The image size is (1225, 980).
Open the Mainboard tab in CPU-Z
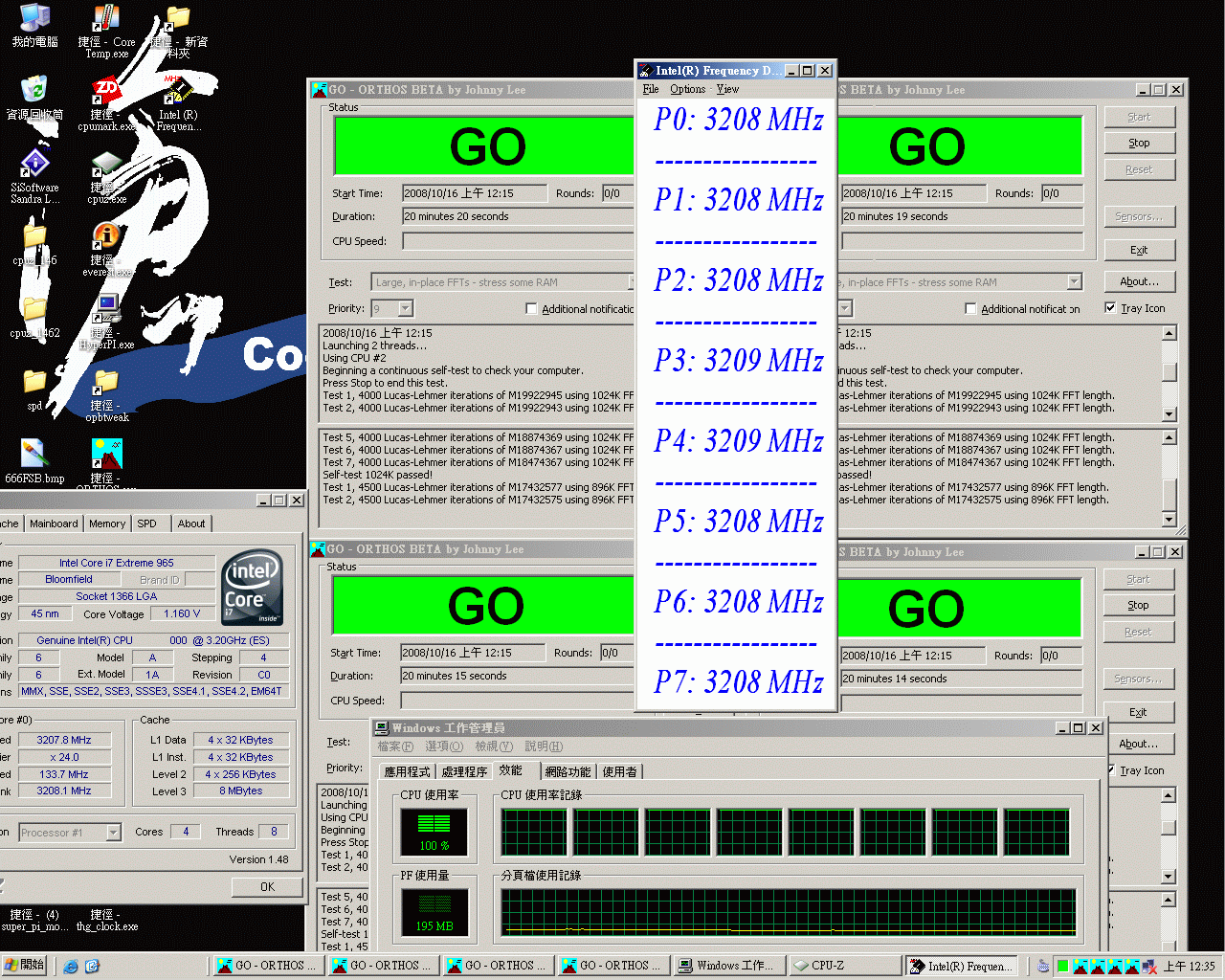pos(54,523)
